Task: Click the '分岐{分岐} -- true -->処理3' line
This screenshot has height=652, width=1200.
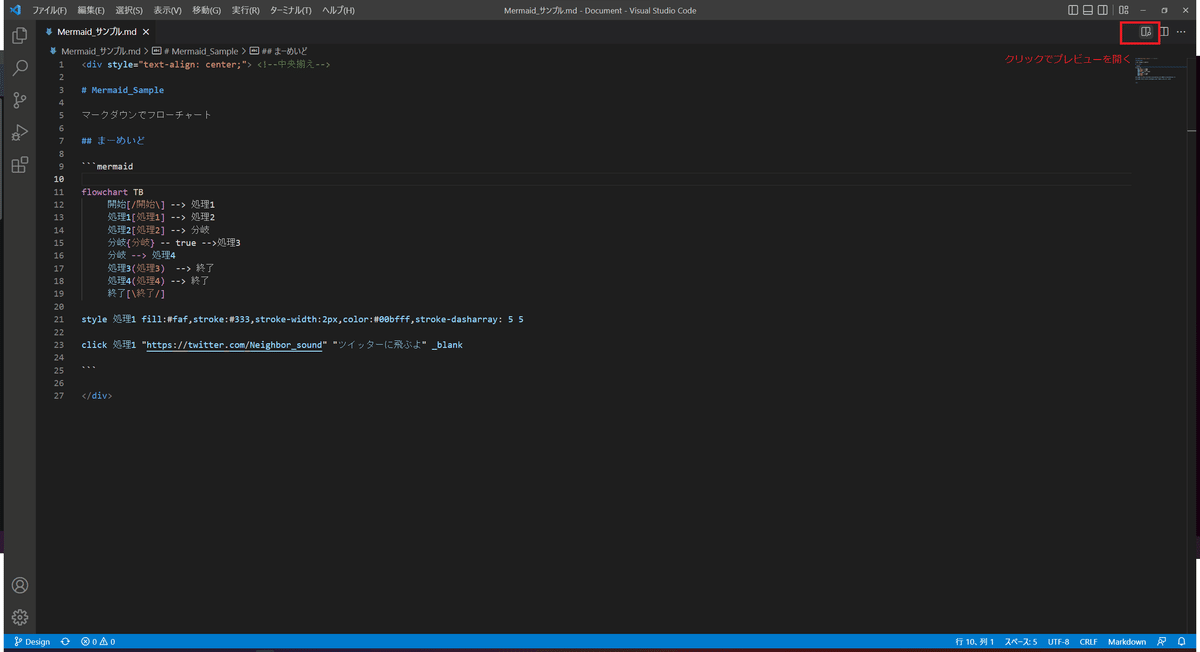Action: (x=174, y=243)
